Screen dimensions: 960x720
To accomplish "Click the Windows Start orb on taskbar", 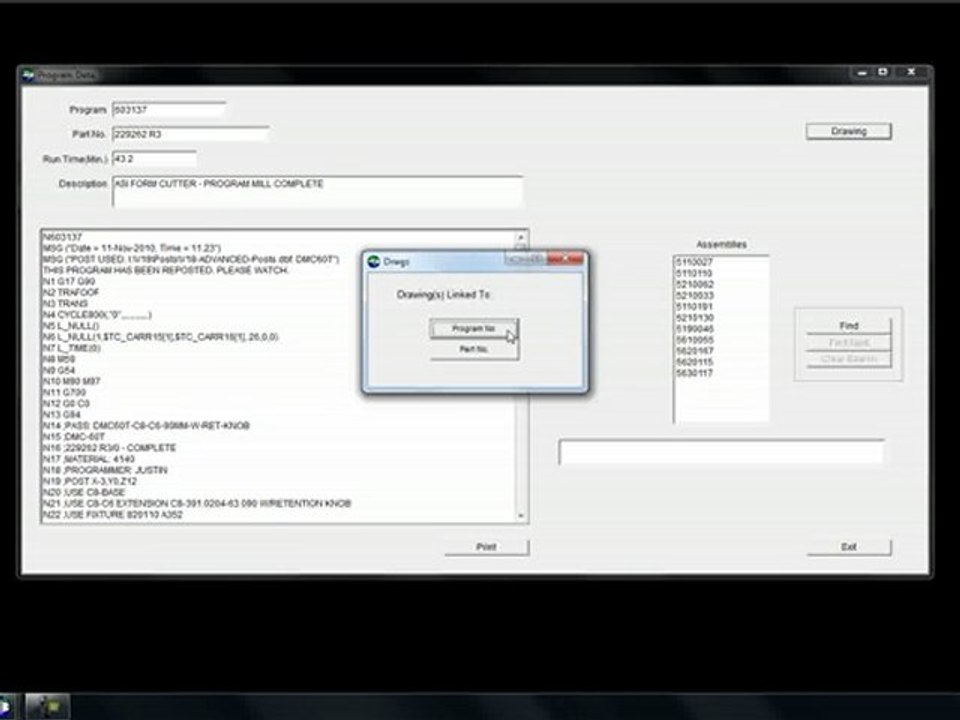I will click(x=5, y=707).
